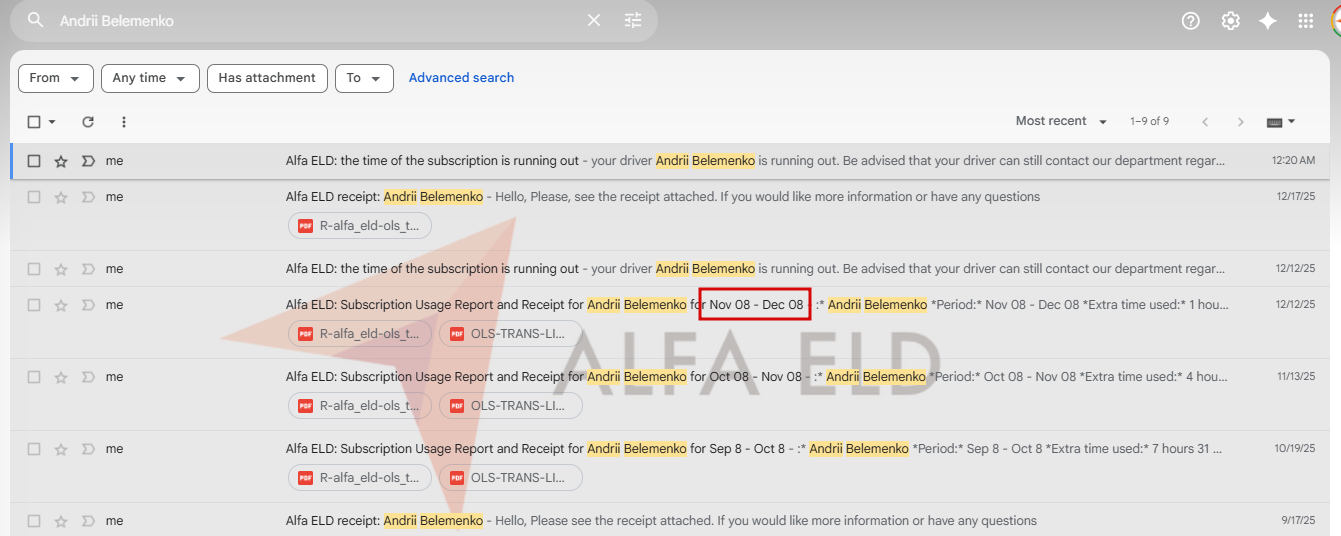Clear the search query with the X icon
This screenshot has width=1341, height=536.
tap(594, 20)
